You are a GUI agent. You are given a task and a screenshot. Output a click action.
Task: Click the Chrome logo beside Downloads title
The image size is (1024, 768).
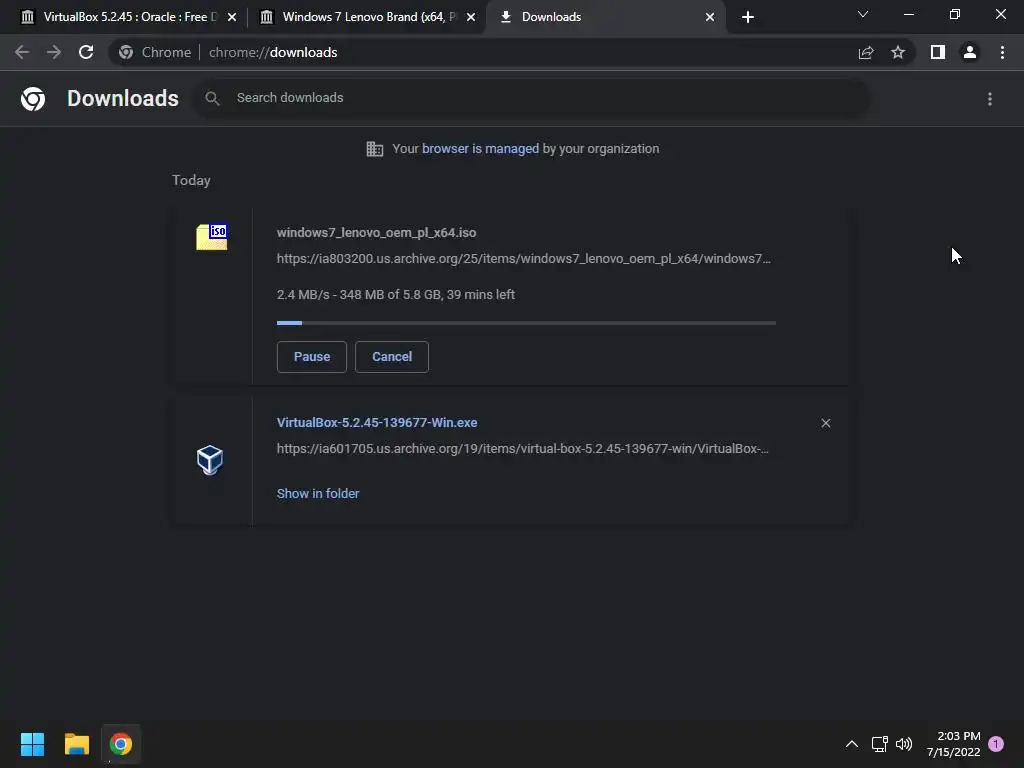33,99
